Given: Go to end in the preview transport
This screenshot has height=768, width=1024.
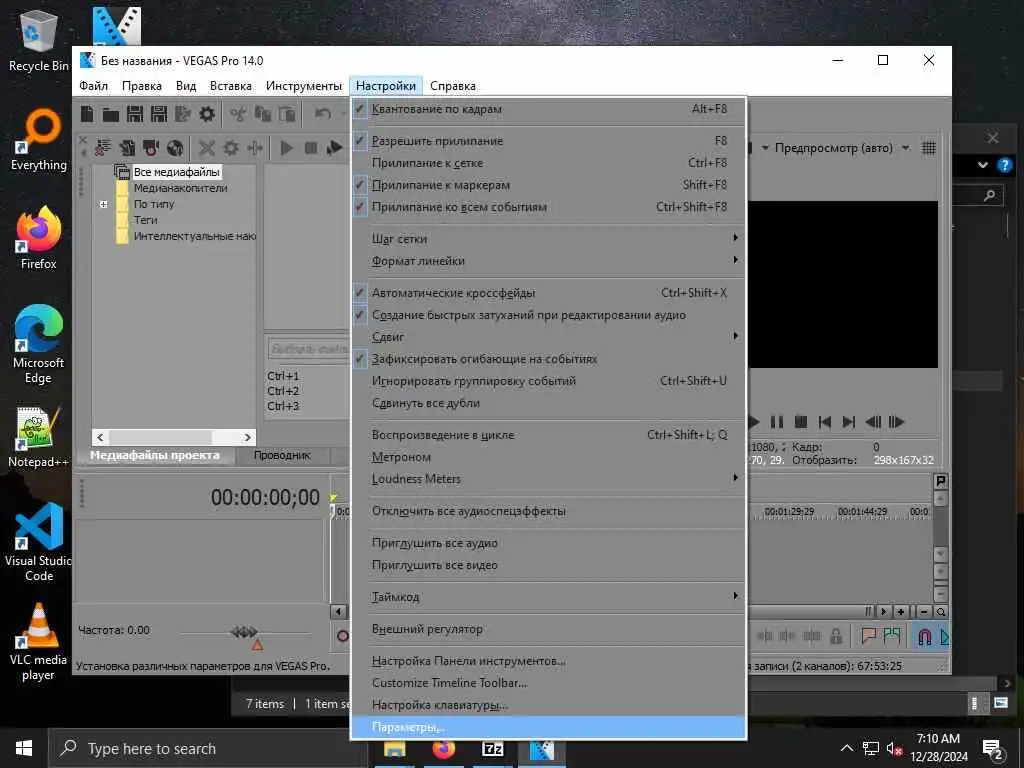Looking at the screenshot, I should click(x=849, y=422).
